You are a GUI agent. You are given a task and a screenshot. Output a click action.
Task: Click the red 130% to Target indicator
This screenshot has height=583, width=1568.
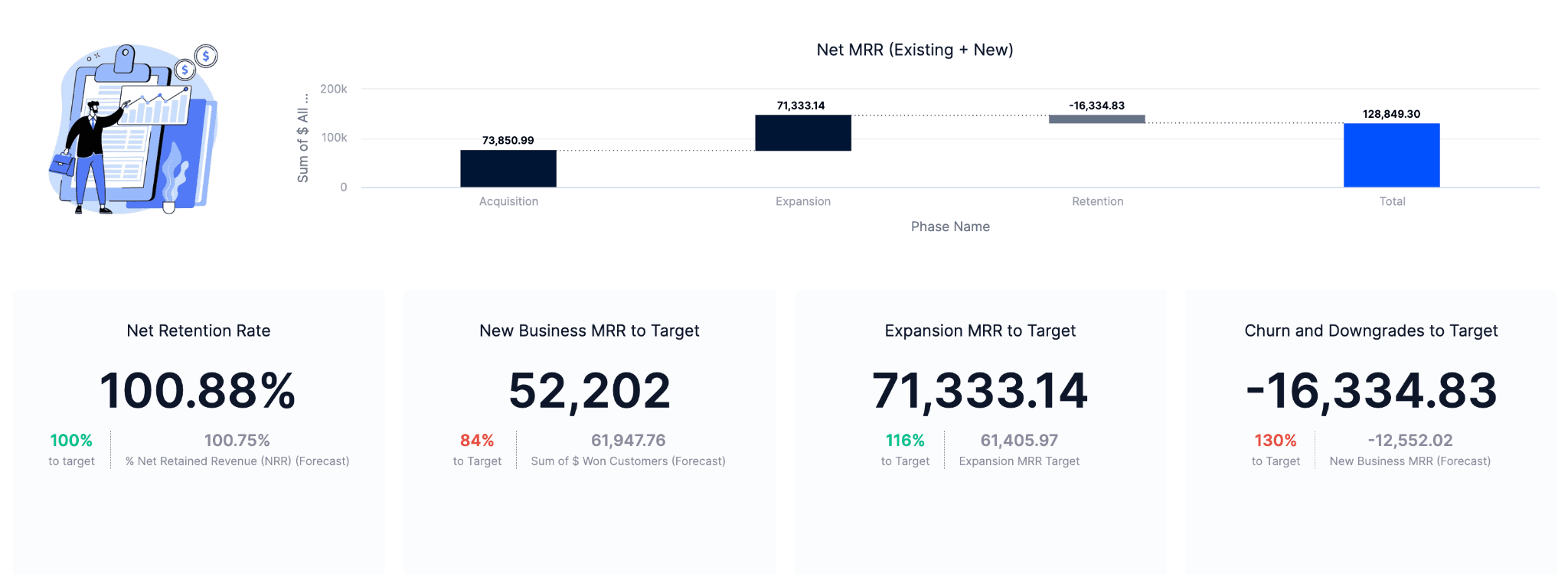[x=1275, y=441]
